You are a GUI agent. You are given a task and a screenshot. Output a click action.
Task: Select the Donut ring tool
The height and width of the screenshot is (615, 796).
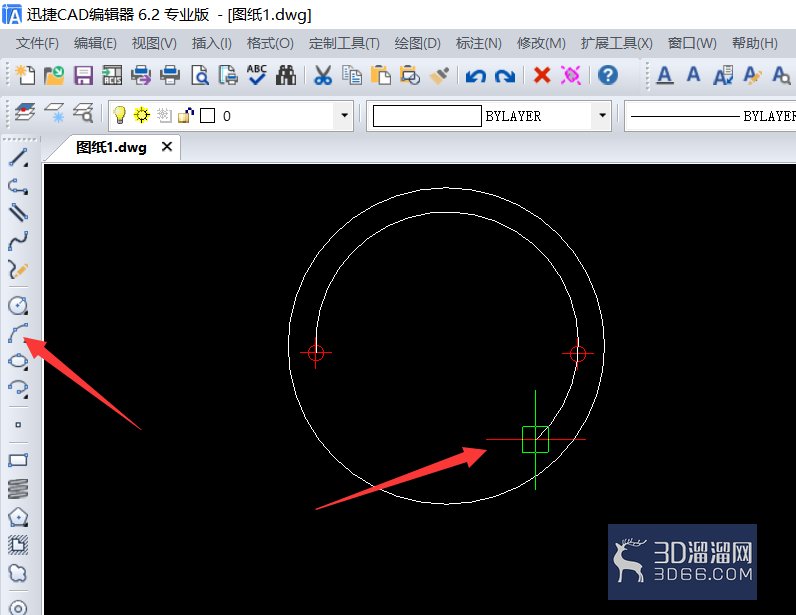coord(18,607)
